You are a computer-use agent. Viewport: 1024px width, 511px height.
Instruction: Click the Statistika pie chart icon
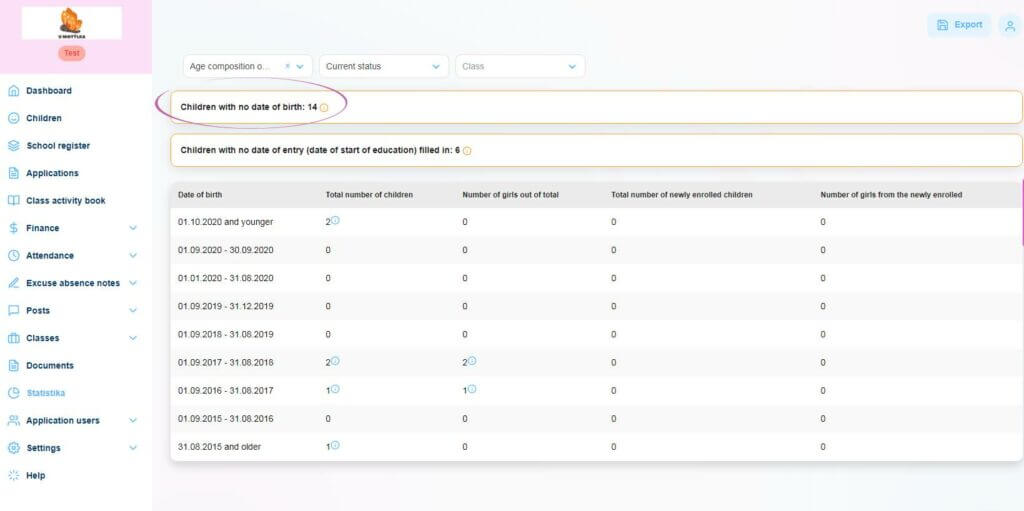tap(13, 393)
